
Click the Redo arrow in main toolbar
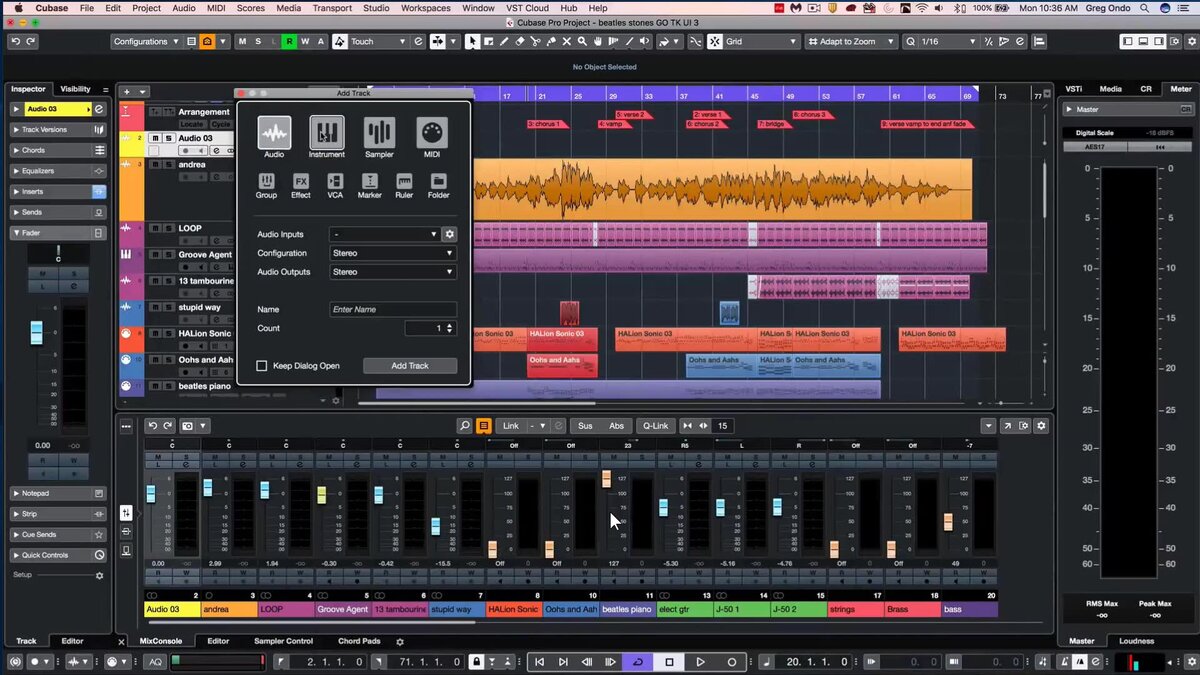coord(31,42)
